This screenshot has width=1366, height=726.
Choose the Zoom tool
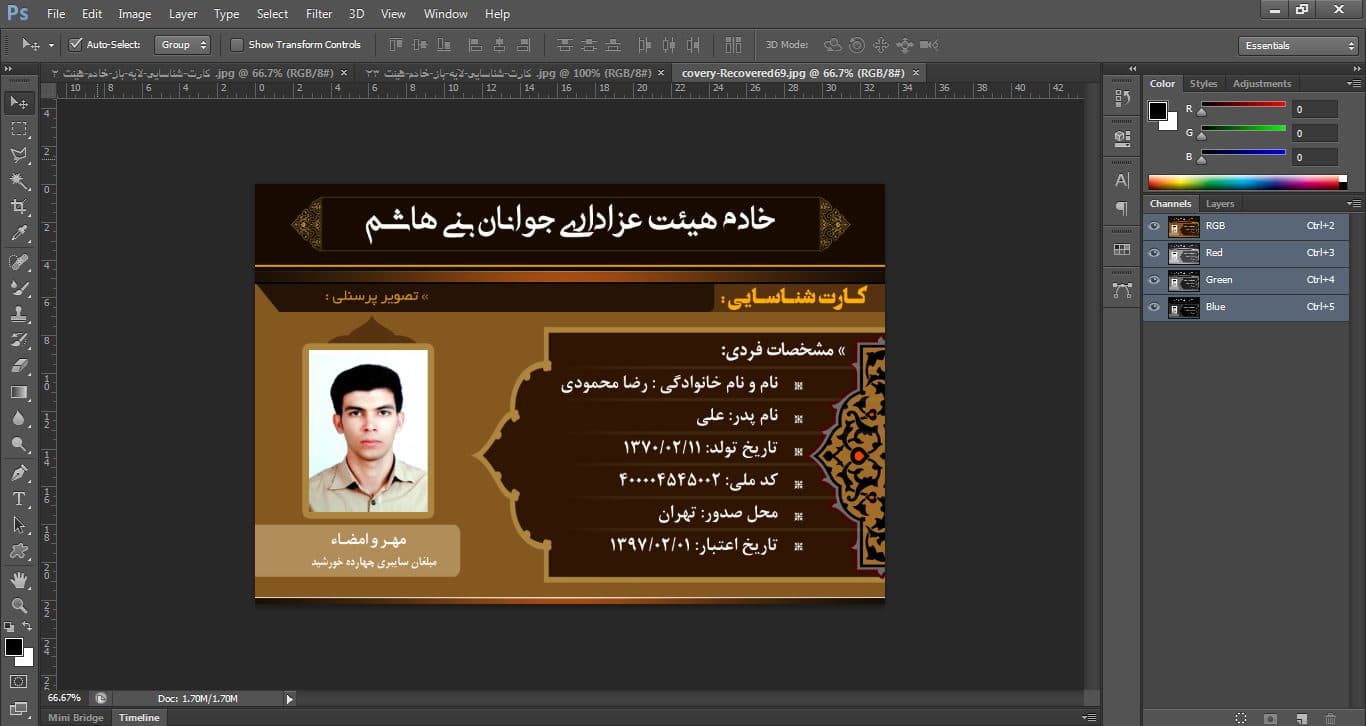click(19, 606)
